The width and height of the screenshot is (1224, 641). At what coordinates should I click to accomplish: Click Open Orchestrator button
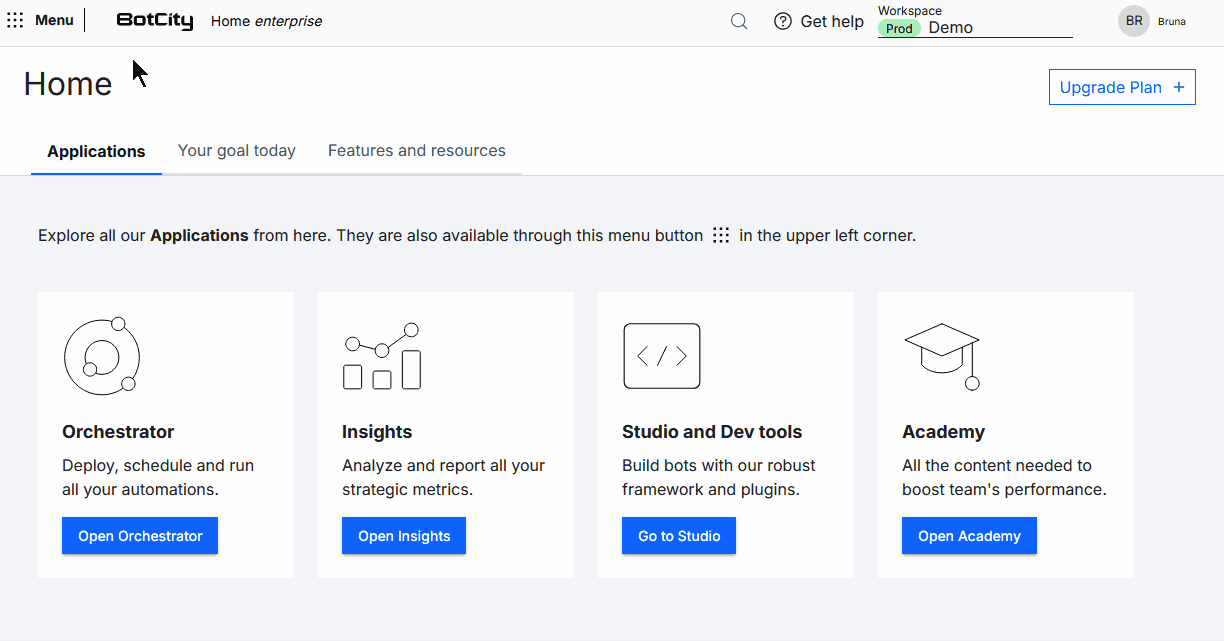click(x=140, y=536)
